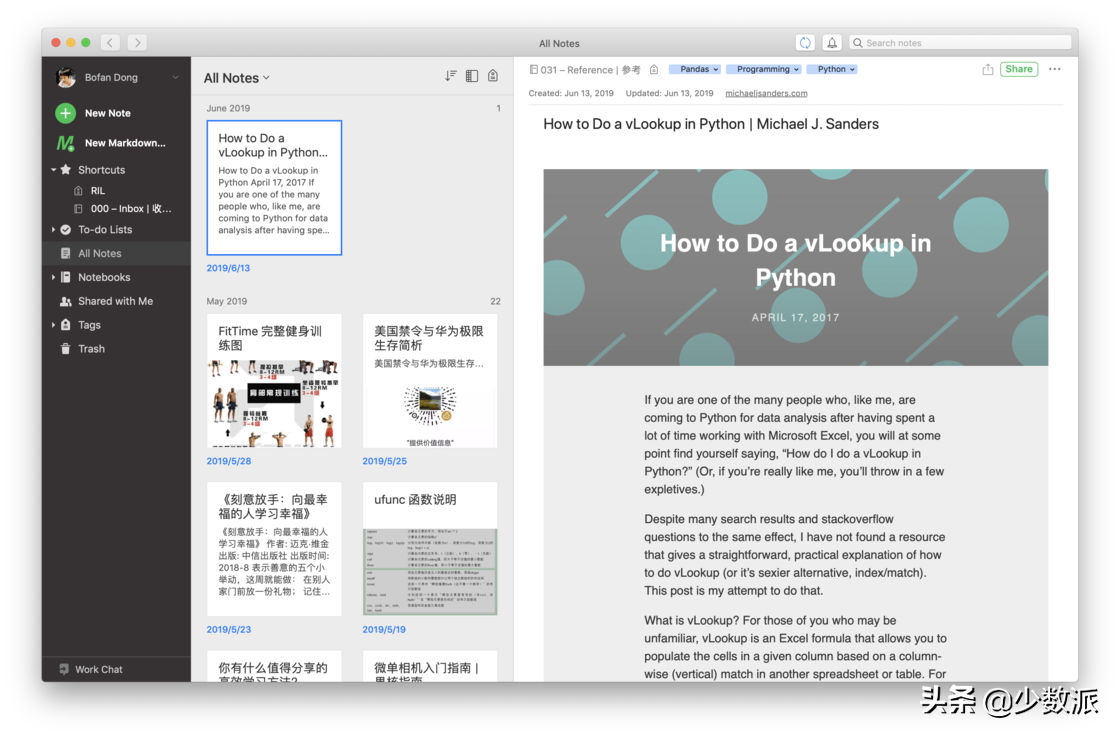Open the 000 – Inbox shortcut

123,209
